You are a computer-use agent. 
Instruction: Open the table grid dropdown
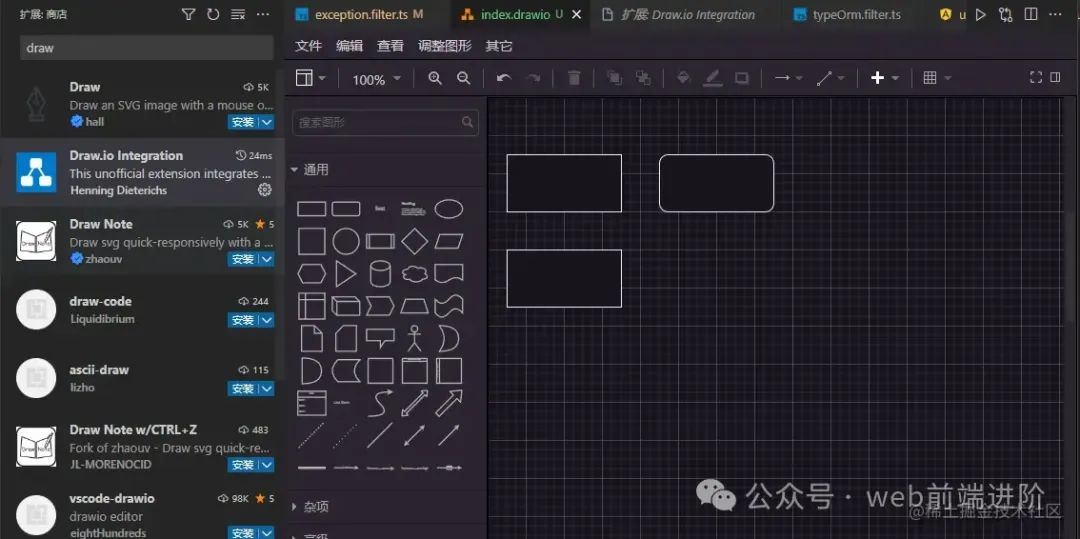[937, 78]
